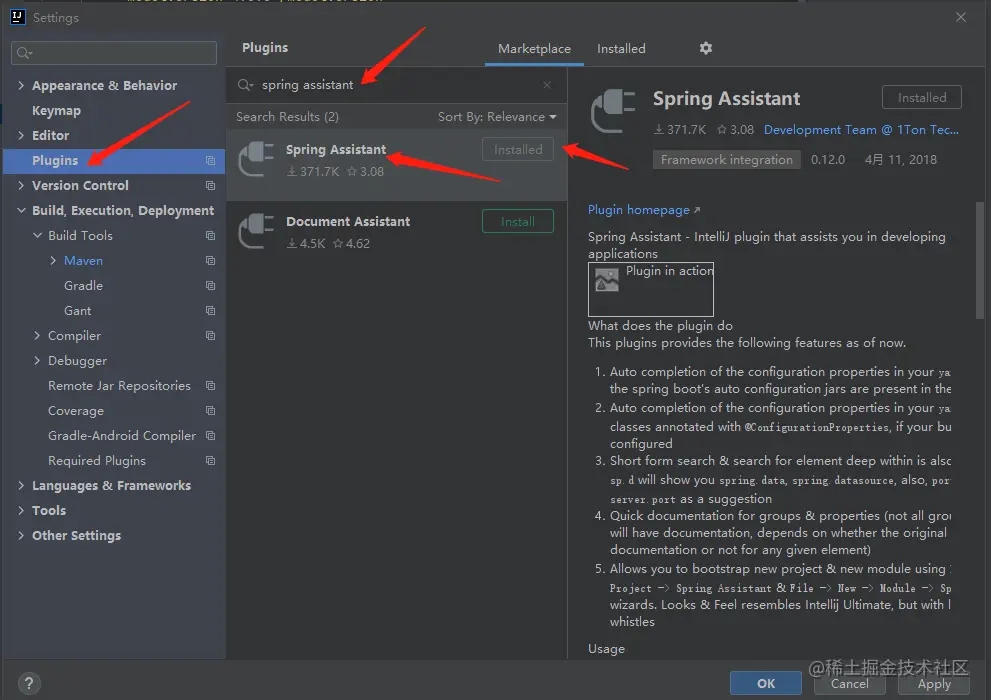Click Install for Document Assistant

(518, 221)
